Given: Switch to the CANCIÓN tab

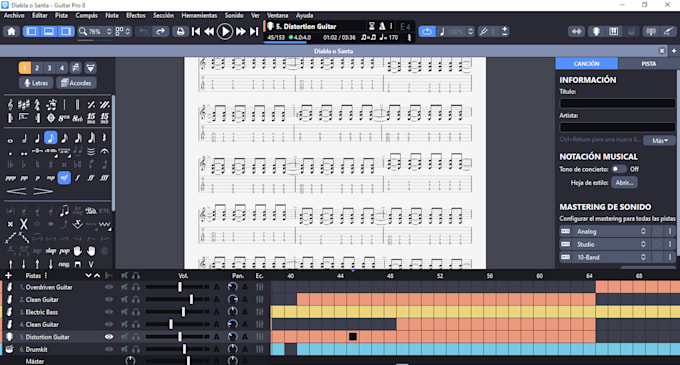Looking at the screenshot, I should [x=586, y=64].
